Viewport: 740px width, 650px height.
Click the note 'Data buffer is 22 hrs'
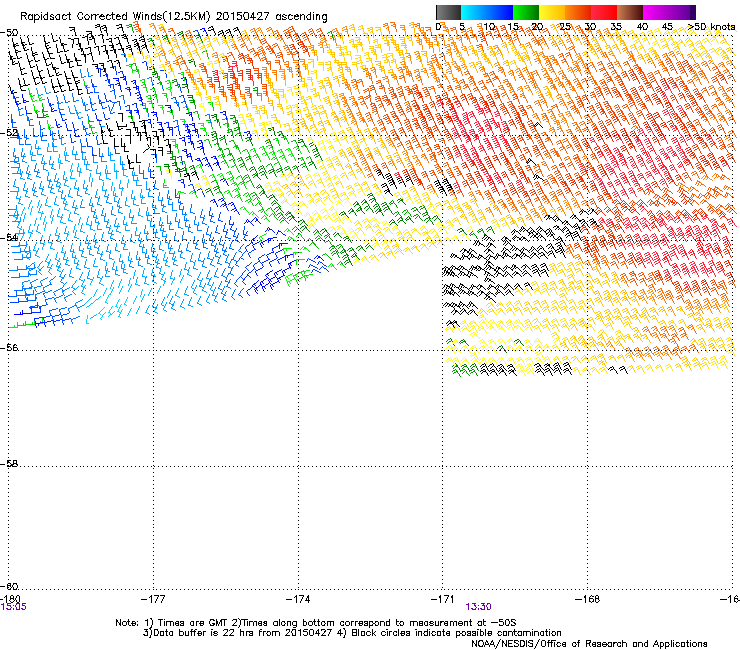click(x=202, y=633)
